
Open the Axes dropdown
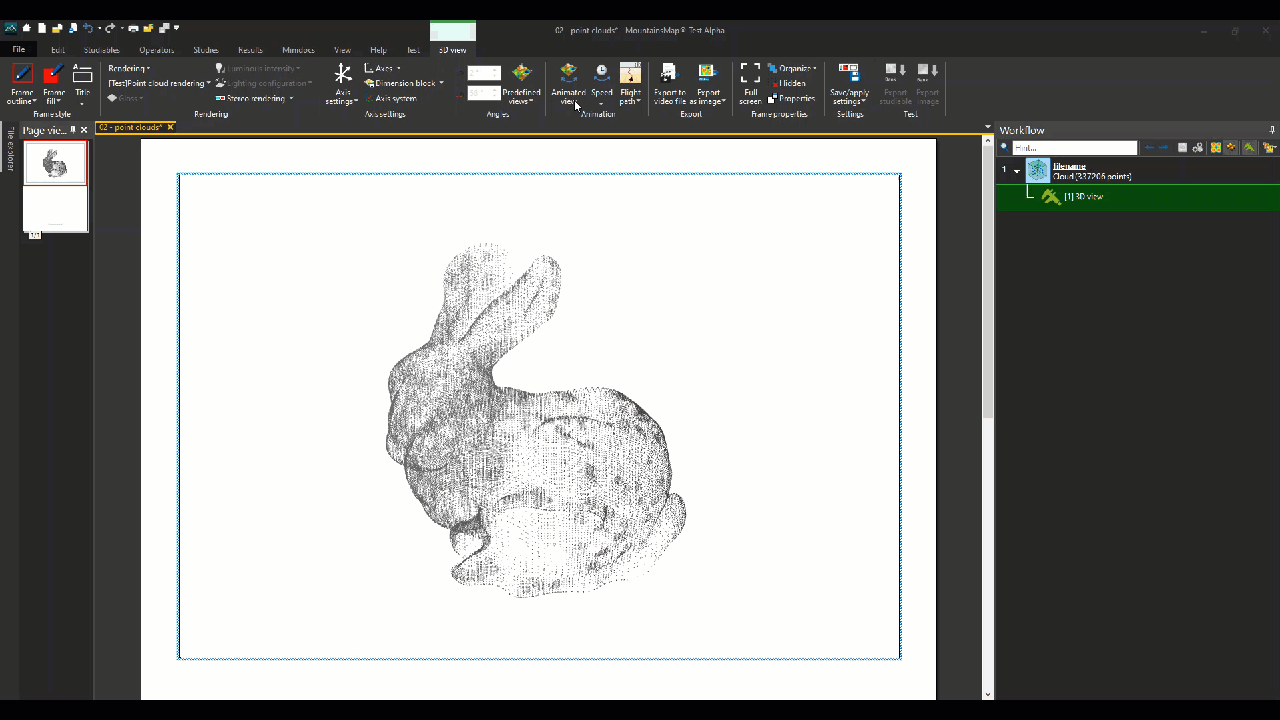click(383, 68)
